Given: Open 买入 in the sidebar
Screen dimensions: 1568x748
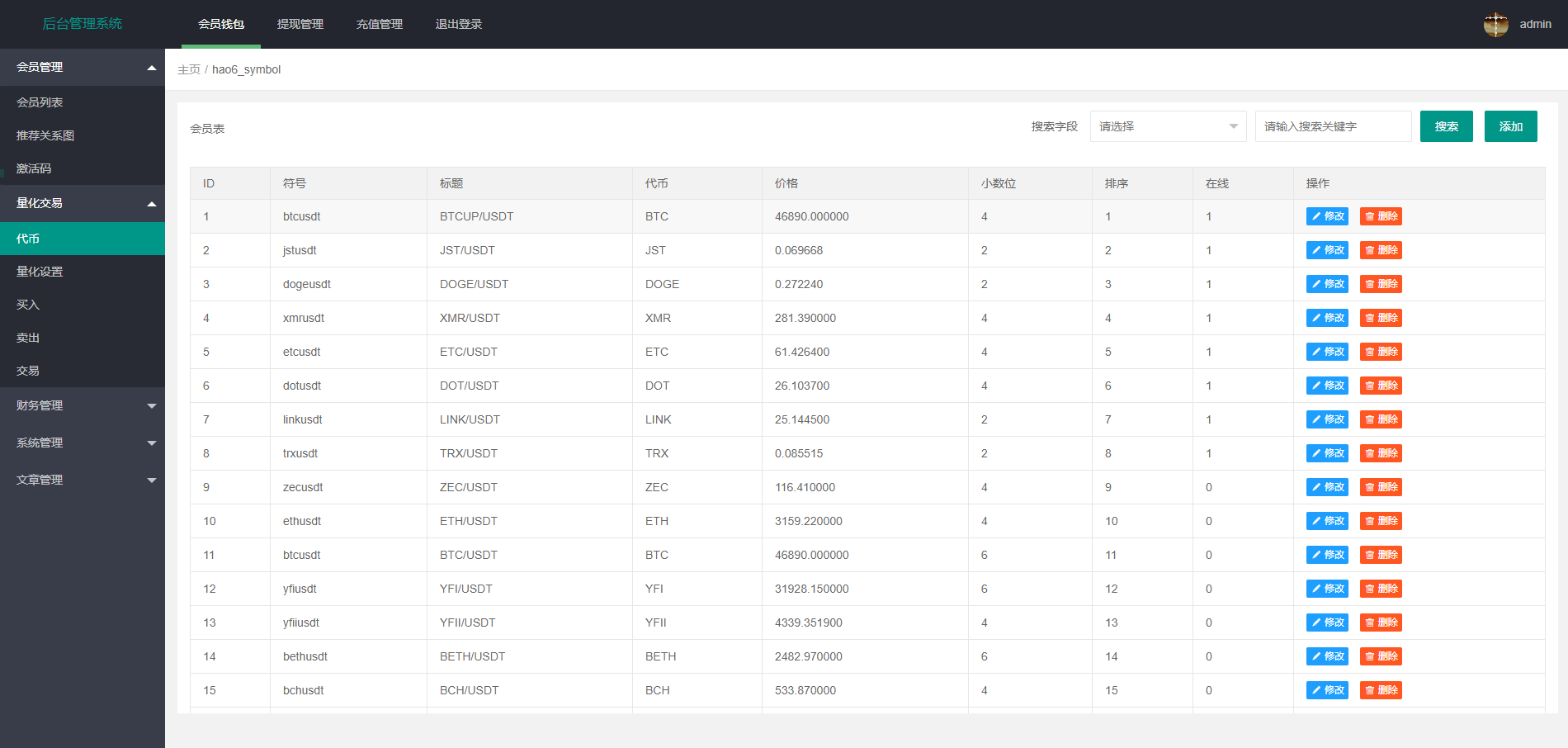Looking at the screenshot, I should 83,305.
